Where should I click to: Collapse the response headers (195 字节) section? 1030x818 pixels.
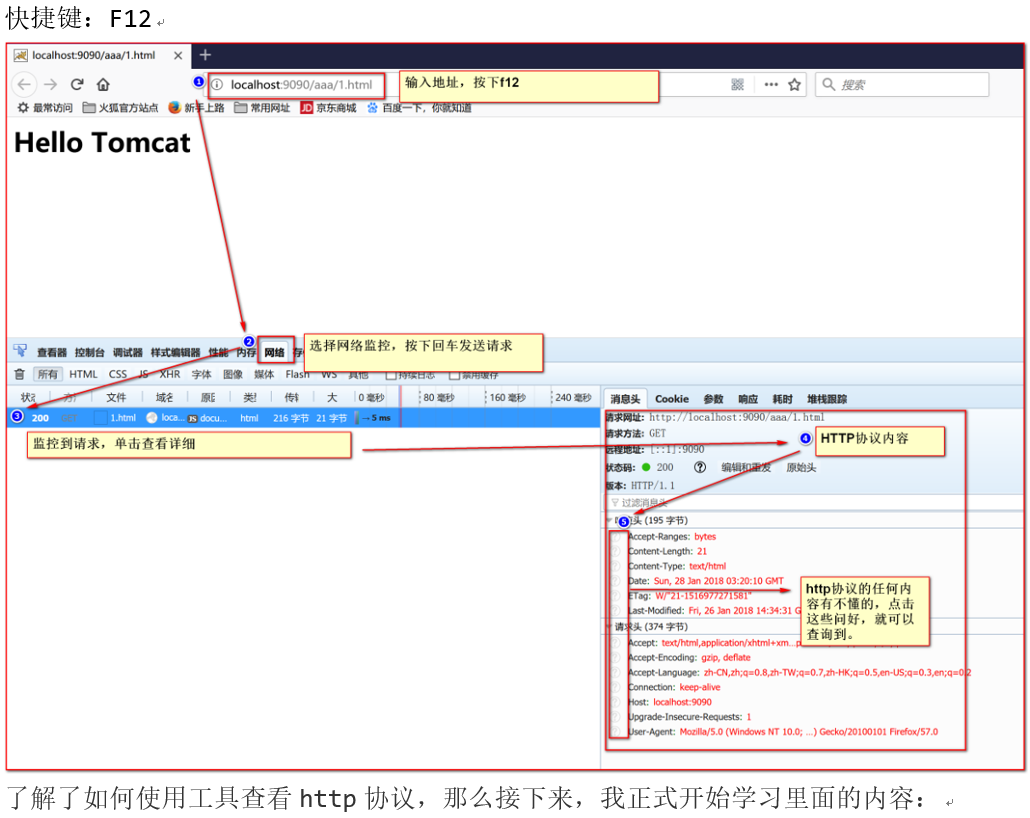(608, 520)
